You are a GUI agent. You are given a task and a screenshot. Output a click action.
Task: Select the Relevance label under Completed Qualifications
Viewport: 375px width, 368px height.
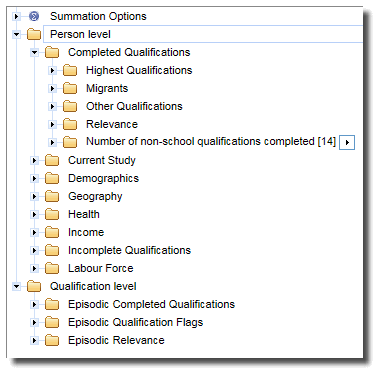tap(112, 124)
